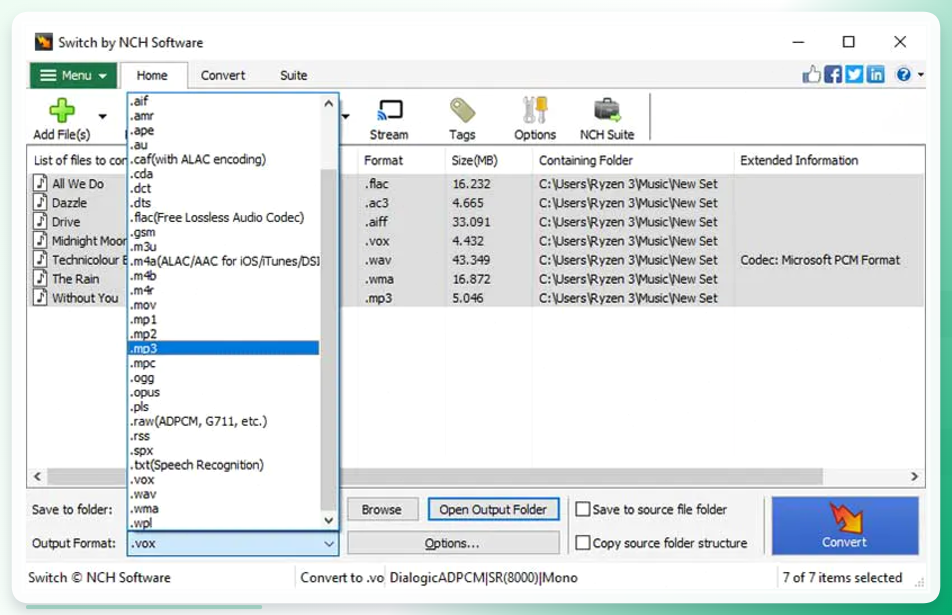This screenshot has width=952, height=615.
Task: Click the format list scroll up arrow
Action: pos(328,103)
